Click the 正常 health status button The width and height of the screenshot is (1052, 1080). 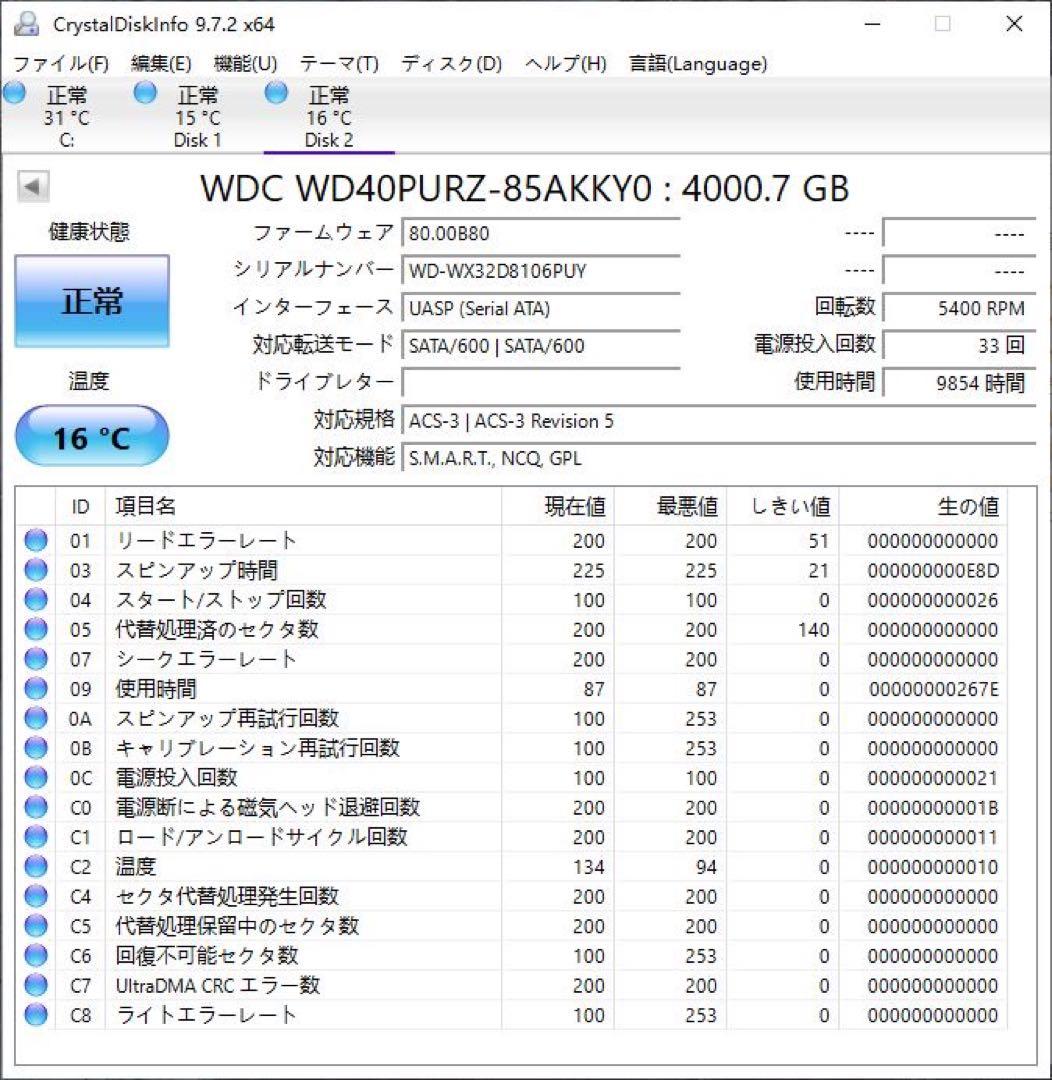pos(92,301)
